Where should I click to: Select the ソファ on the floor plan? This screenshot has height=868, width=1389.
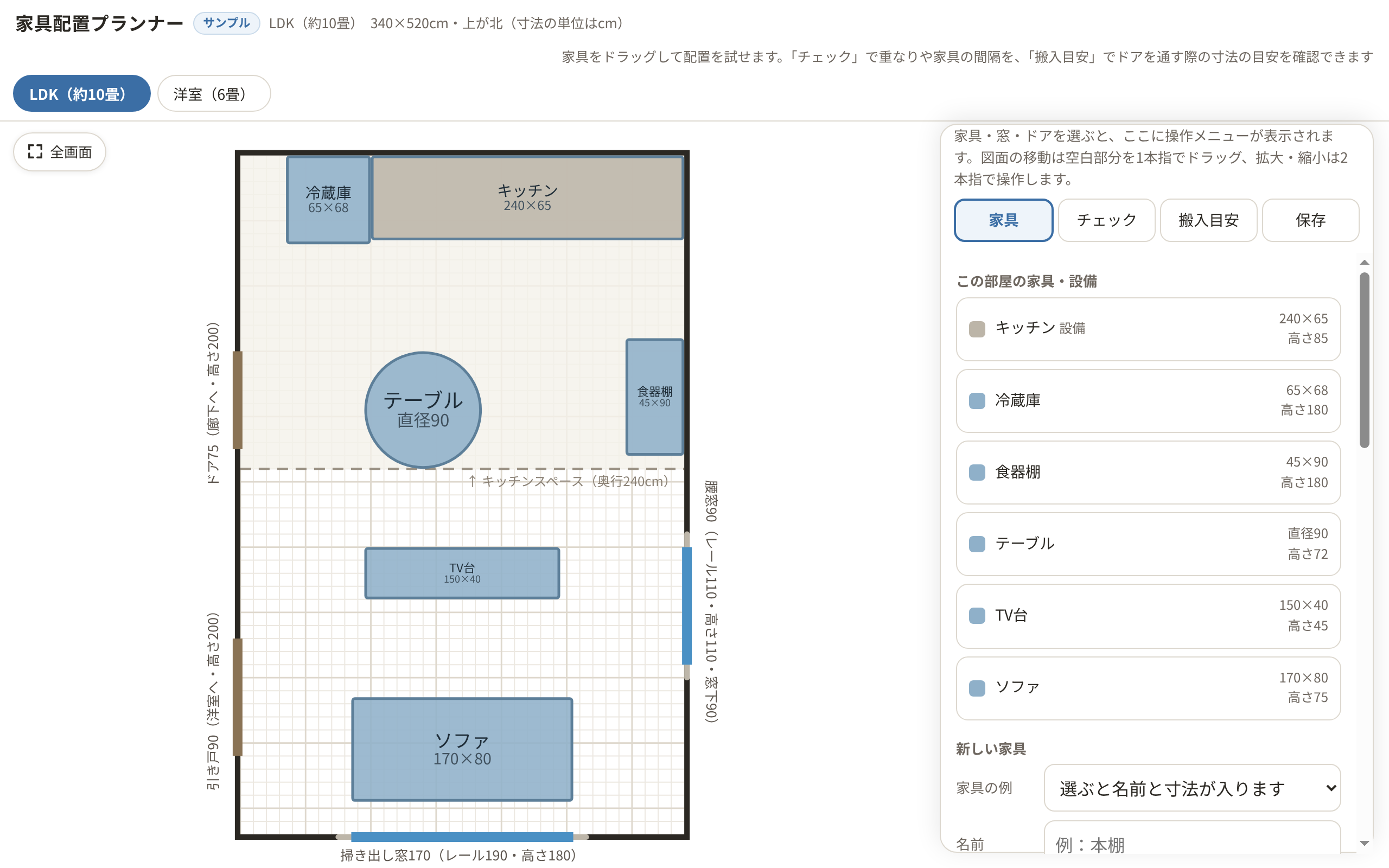[x=462, y=749]
